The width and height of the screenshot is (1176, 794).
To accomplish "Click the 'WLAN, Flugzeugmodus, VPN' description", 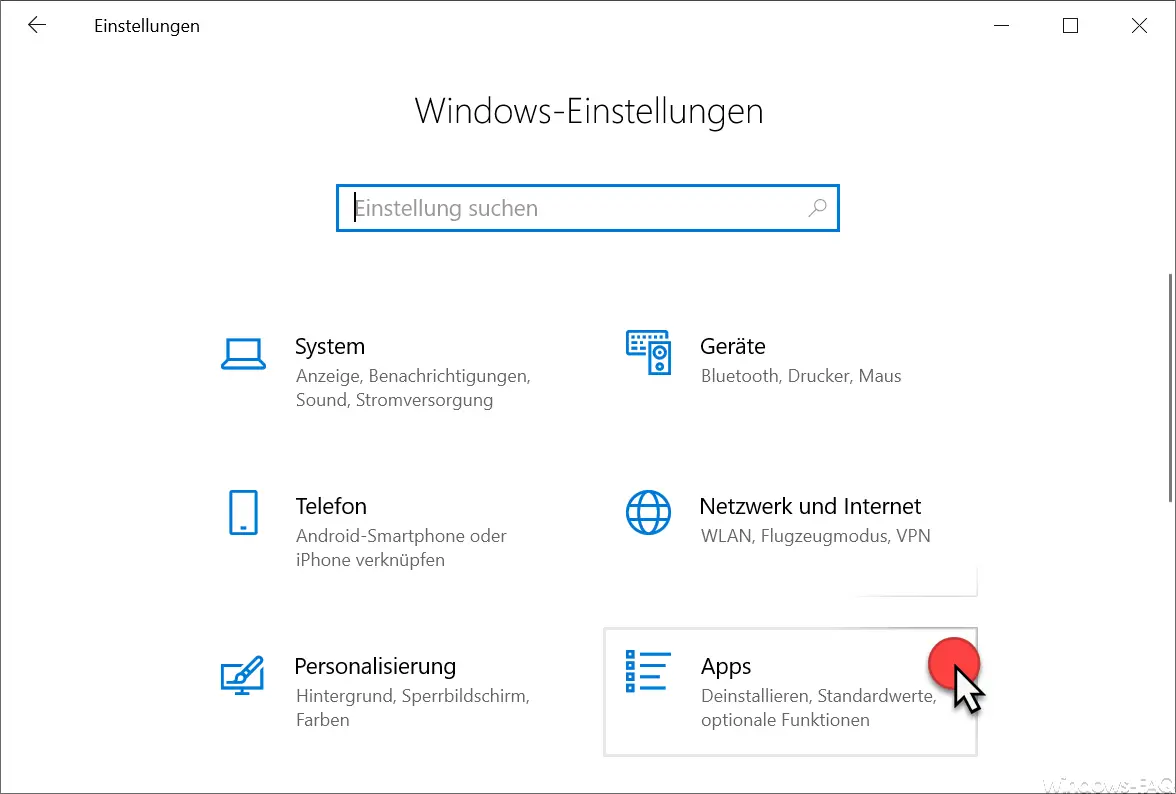I will (x=815, y=535).
